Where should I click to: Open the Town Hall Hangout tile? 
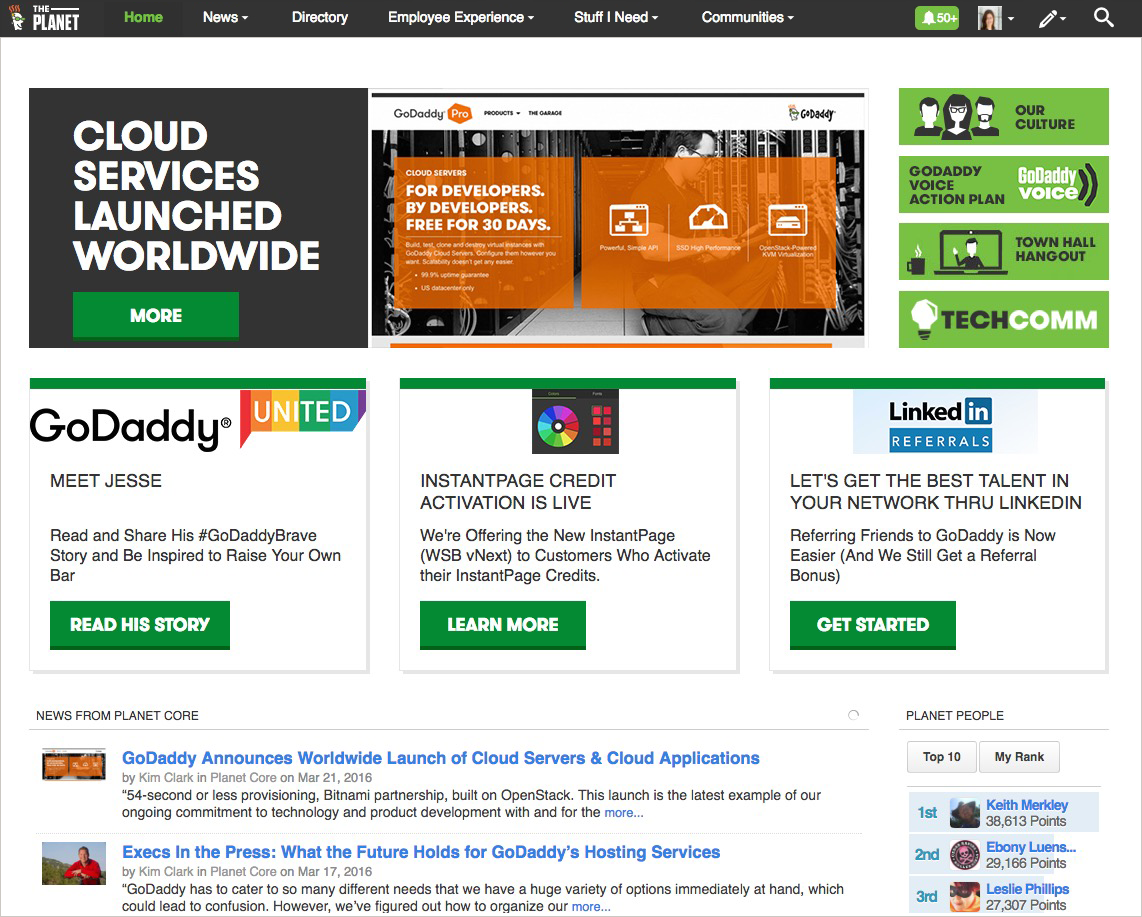point(1004,251)
